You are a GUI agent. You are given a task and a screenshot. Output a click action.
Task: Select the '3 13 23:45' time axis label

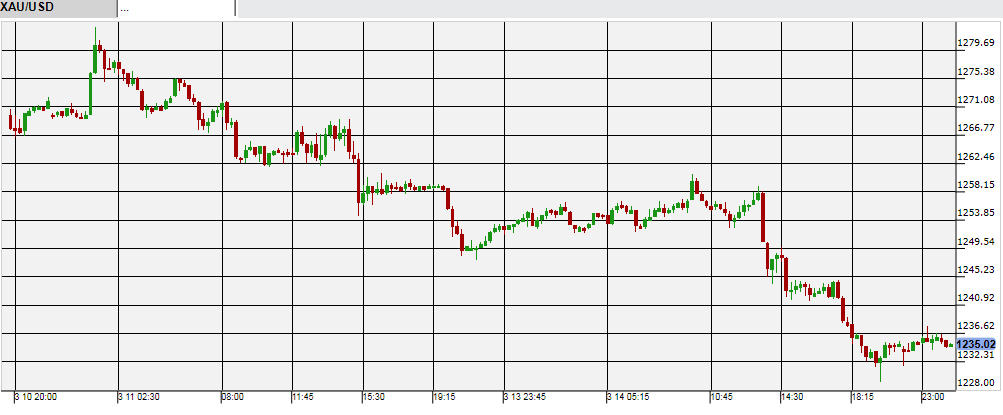(526, 397)
